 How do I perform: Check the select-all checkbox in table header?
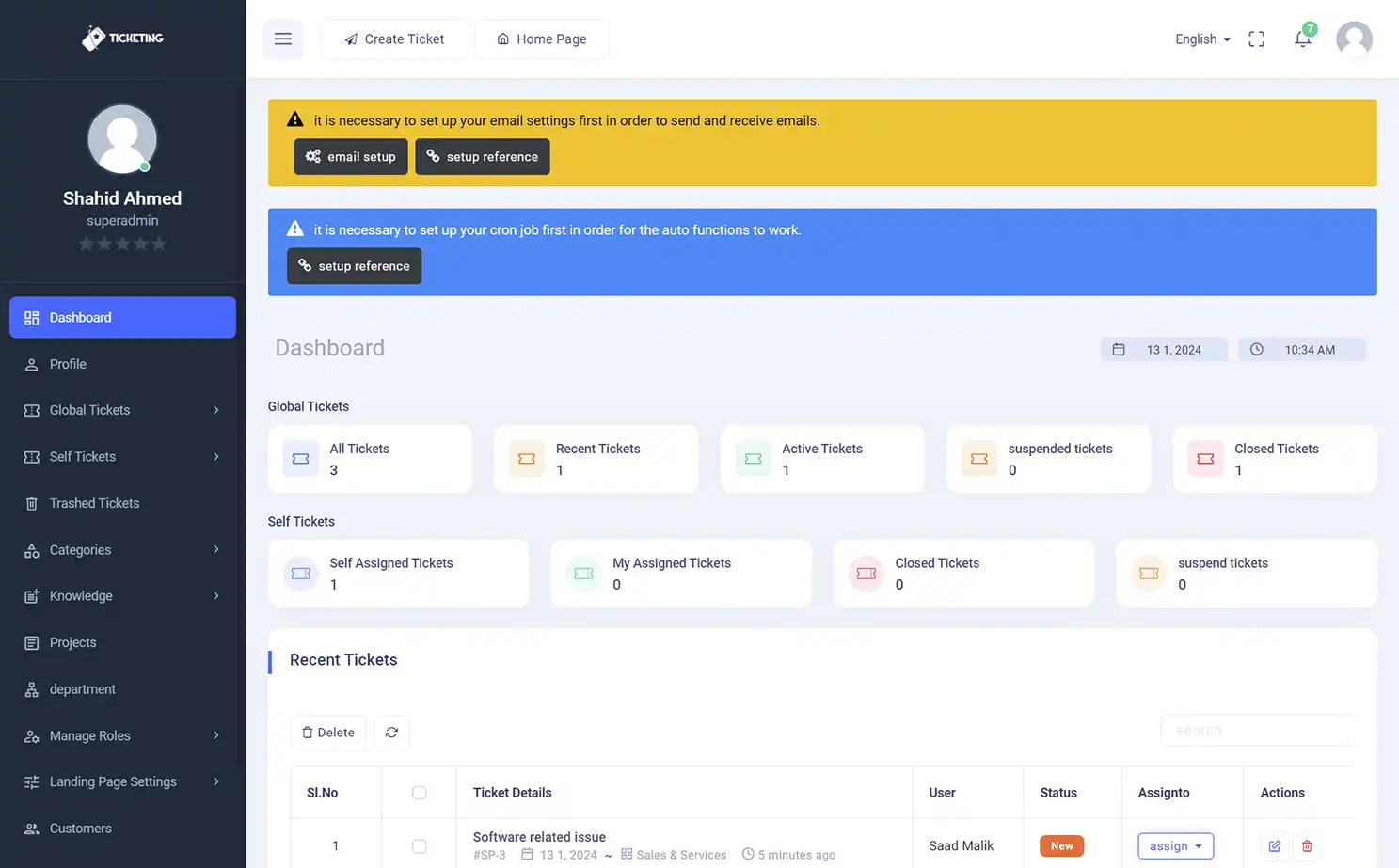419,793
